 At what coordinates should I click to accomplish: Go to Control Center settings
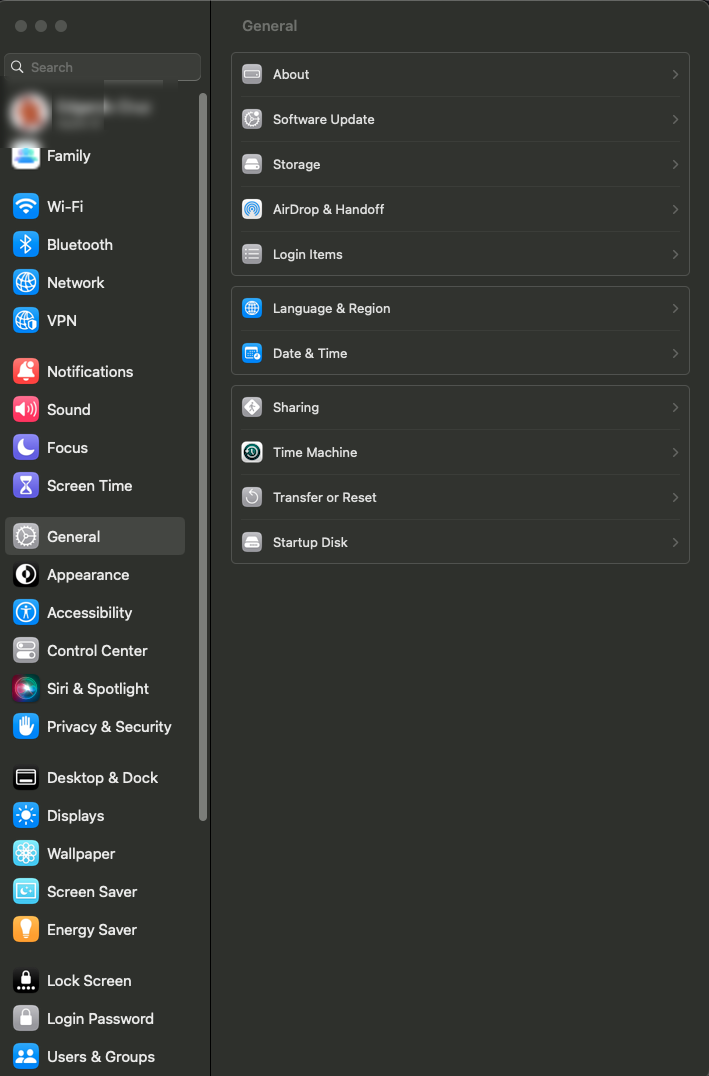[x=97, y=651]
